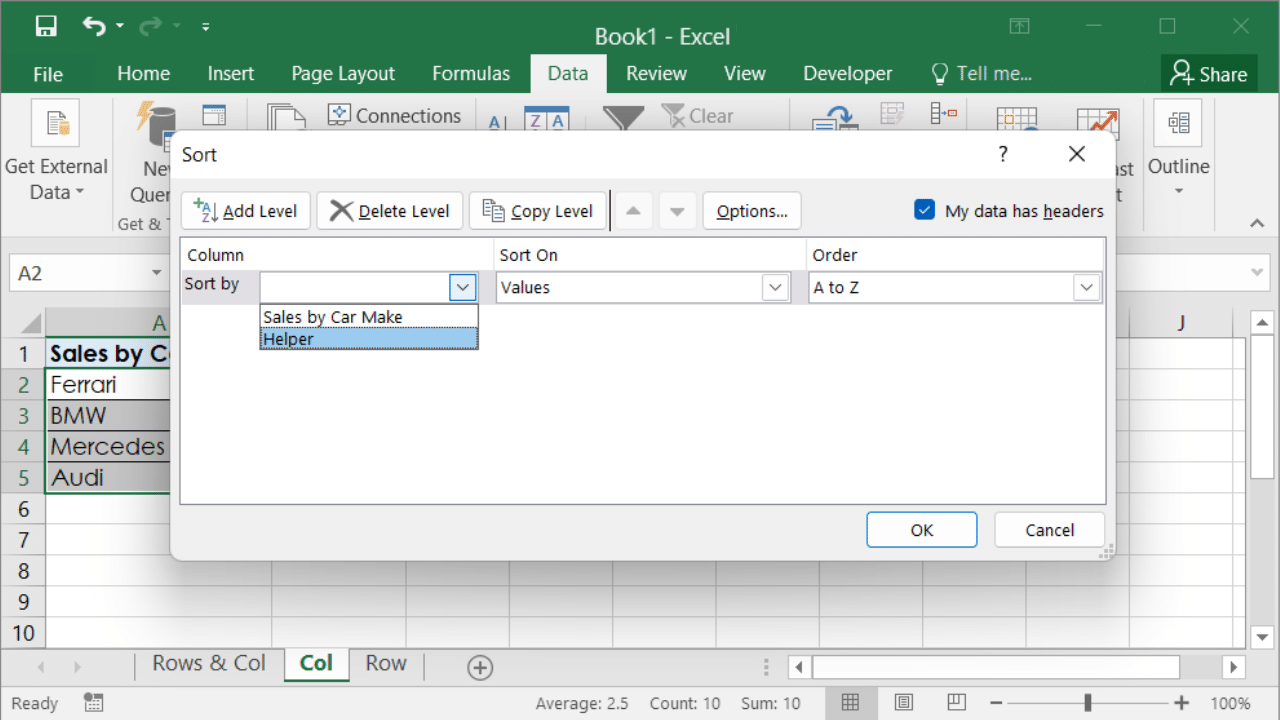
Task: Select Helper from the column list
Action: point(368,339)
